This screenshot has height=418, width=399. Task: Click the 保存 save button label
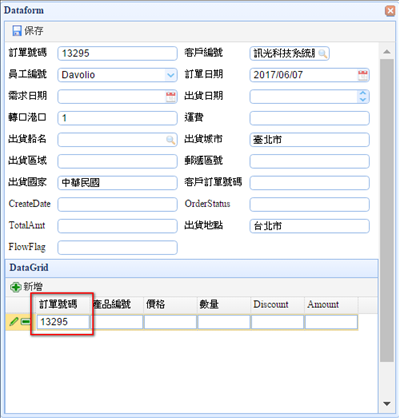pyautogui.click(x=34, y=31)
